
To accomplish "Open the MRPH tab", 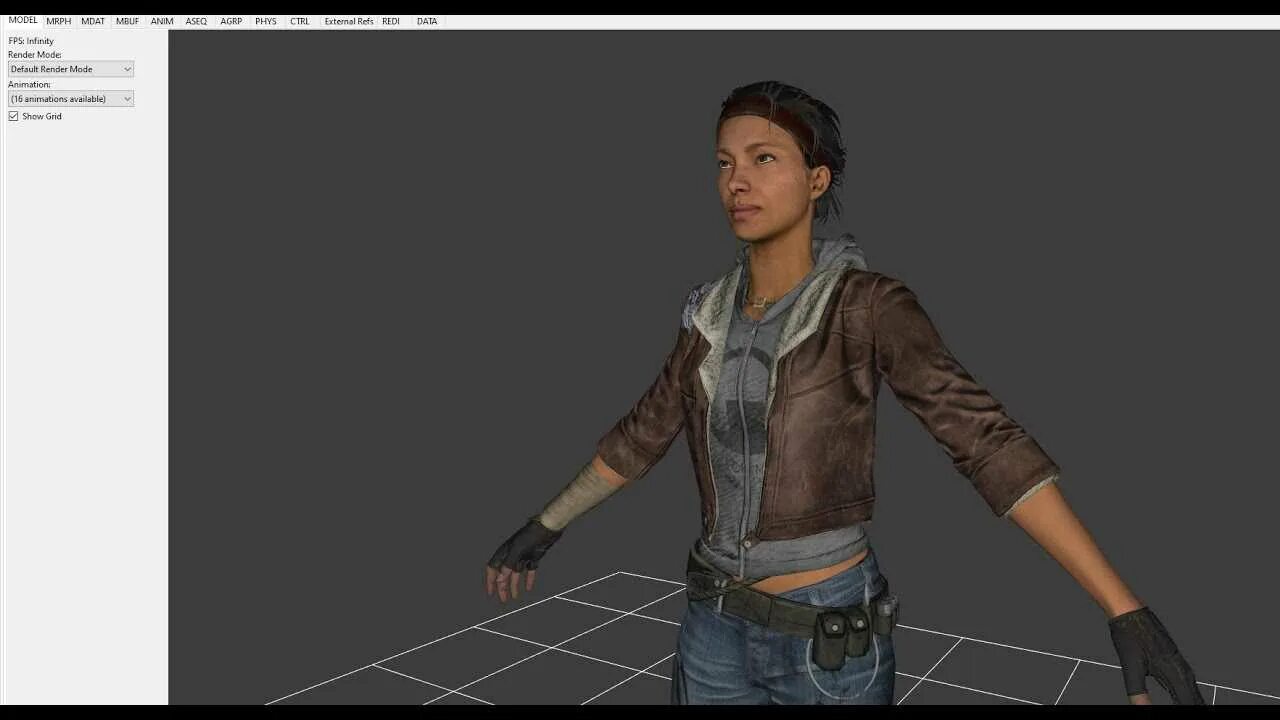I will (59, 21).
